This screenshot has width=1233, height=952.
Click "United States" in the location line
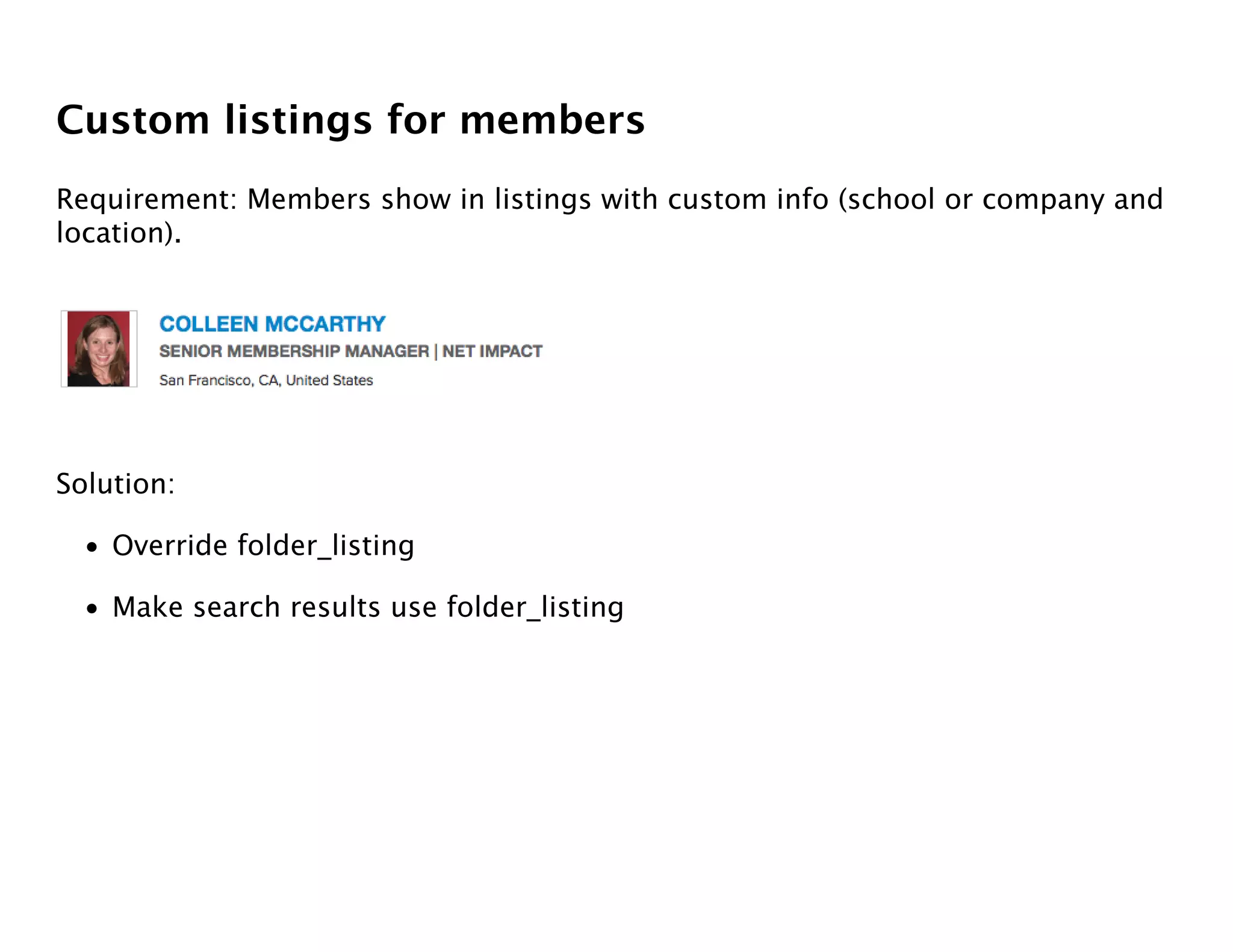329,380
